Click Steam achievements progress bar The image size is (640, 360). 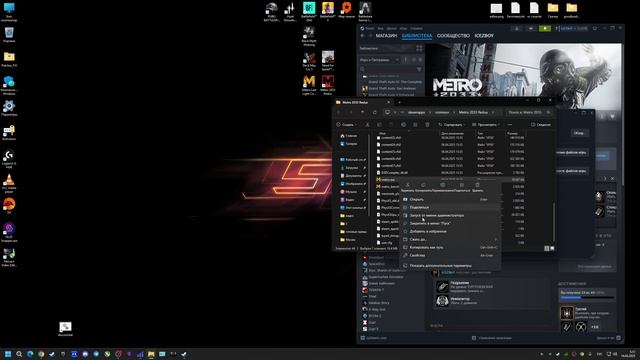587,298
